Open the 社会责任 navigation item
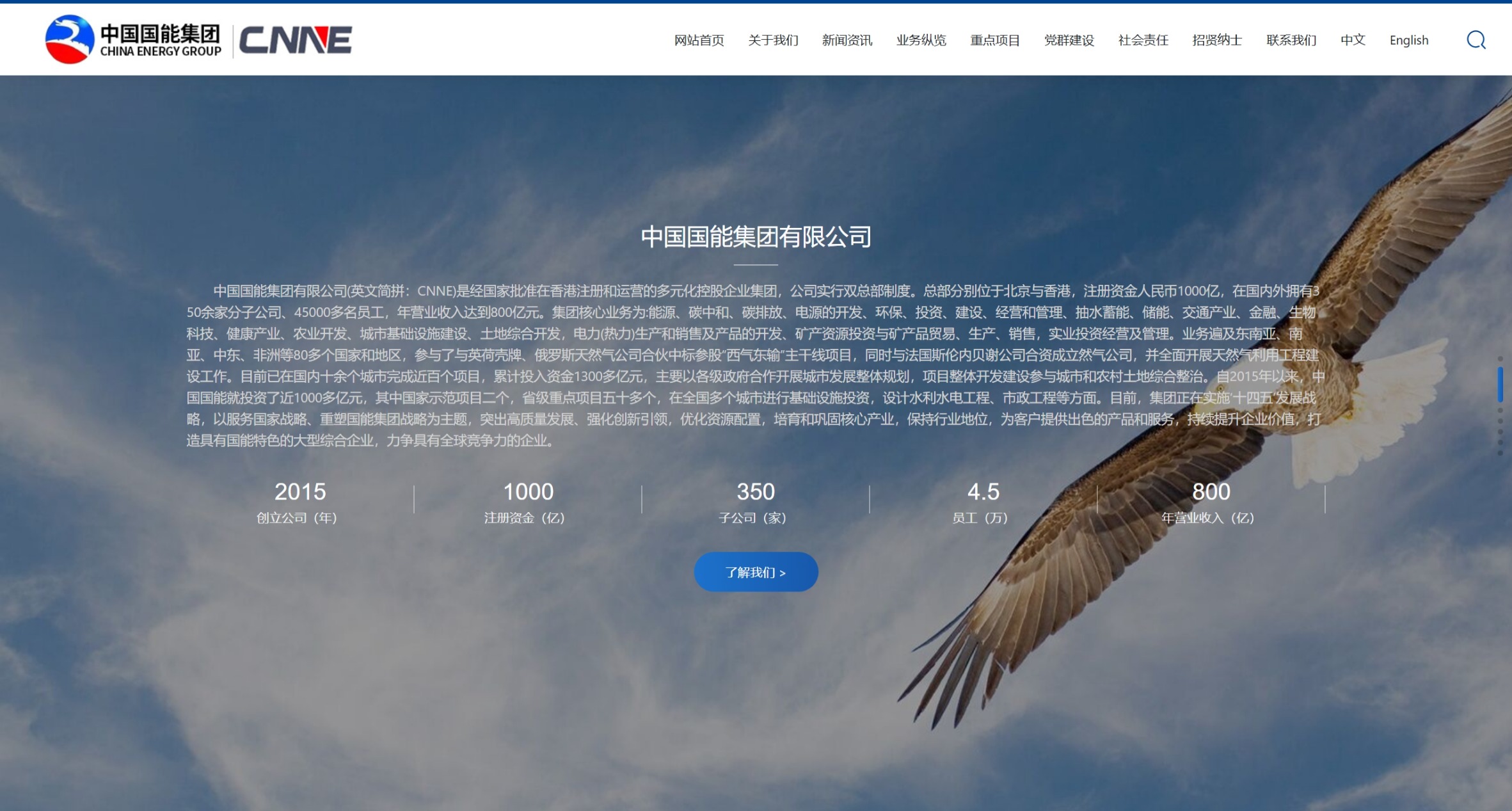This screenshot has width=1512, height=811. pyautogui.click(x=1143, y=40)
